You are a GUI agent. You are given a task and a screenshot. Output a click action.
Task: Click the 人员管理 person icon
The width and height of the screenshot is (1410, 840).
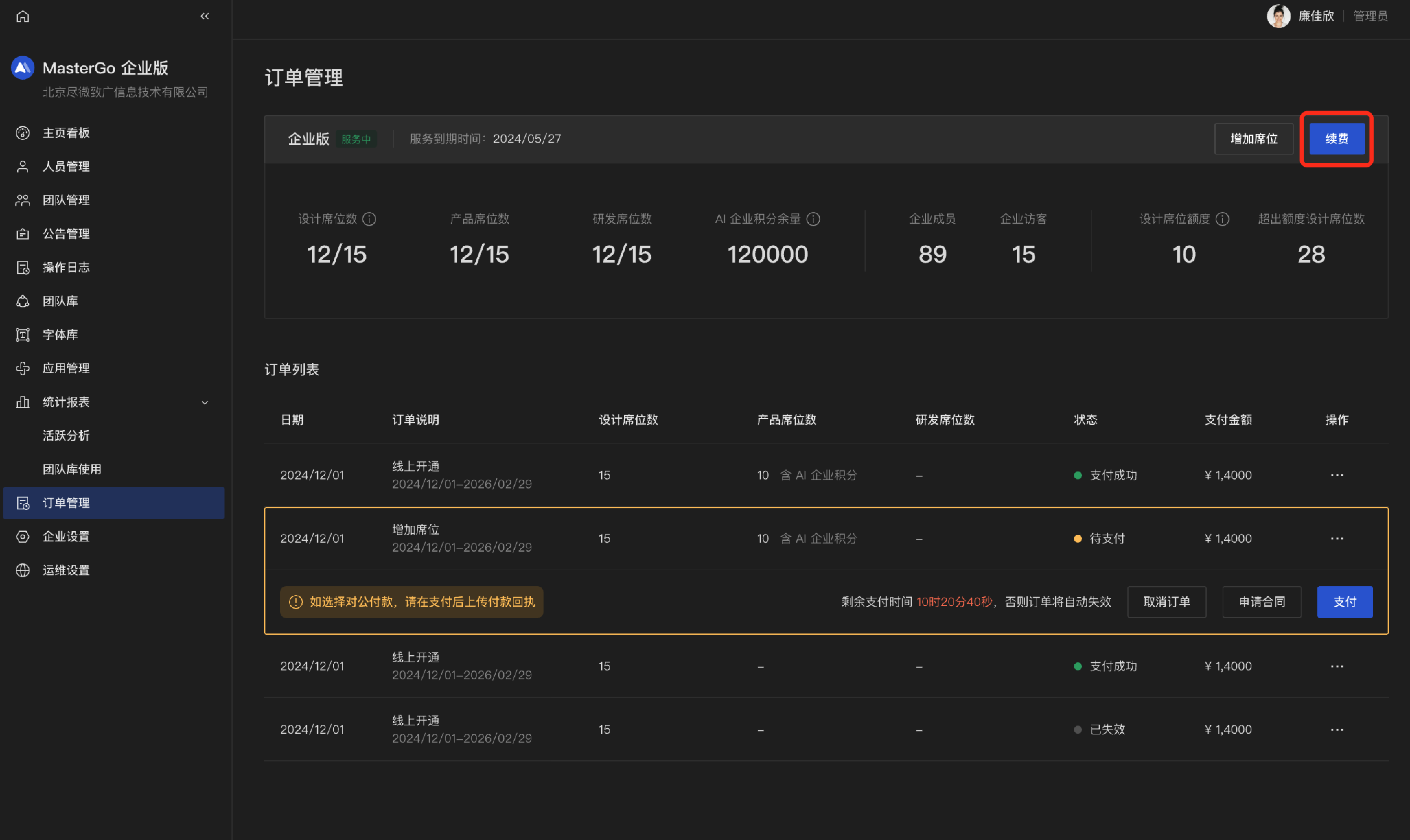(23, 166)
